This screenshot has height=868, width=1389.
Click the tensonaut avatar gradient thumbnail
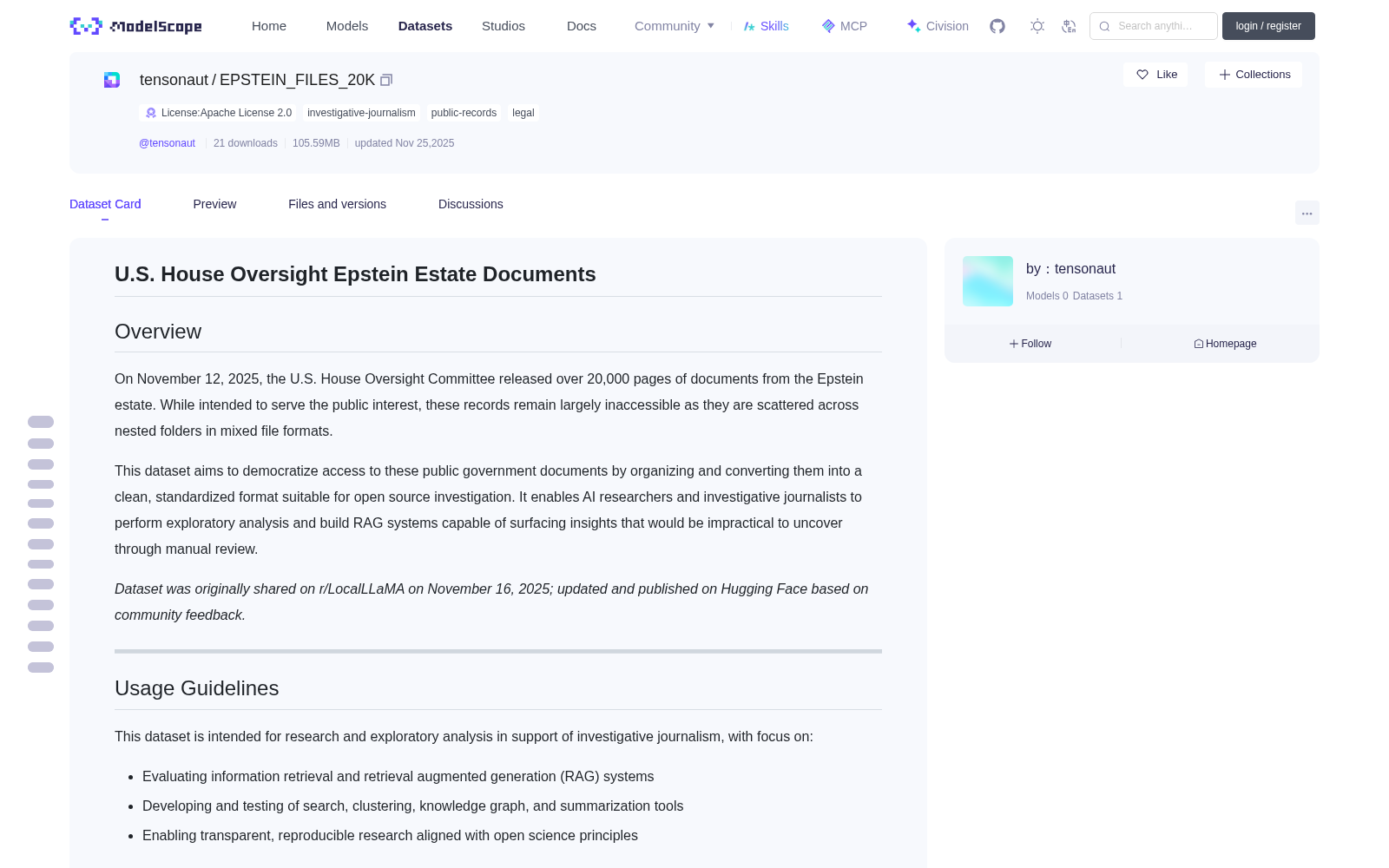tap(988, 281)
